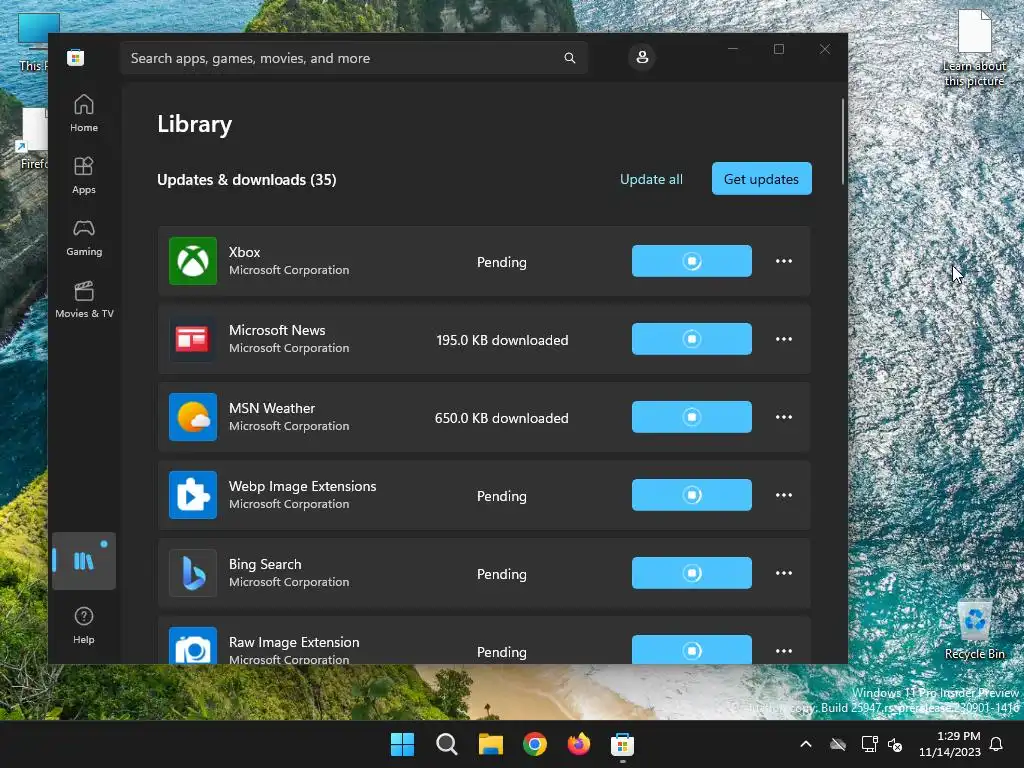Open the Windows Start menu

coord(402,744)
